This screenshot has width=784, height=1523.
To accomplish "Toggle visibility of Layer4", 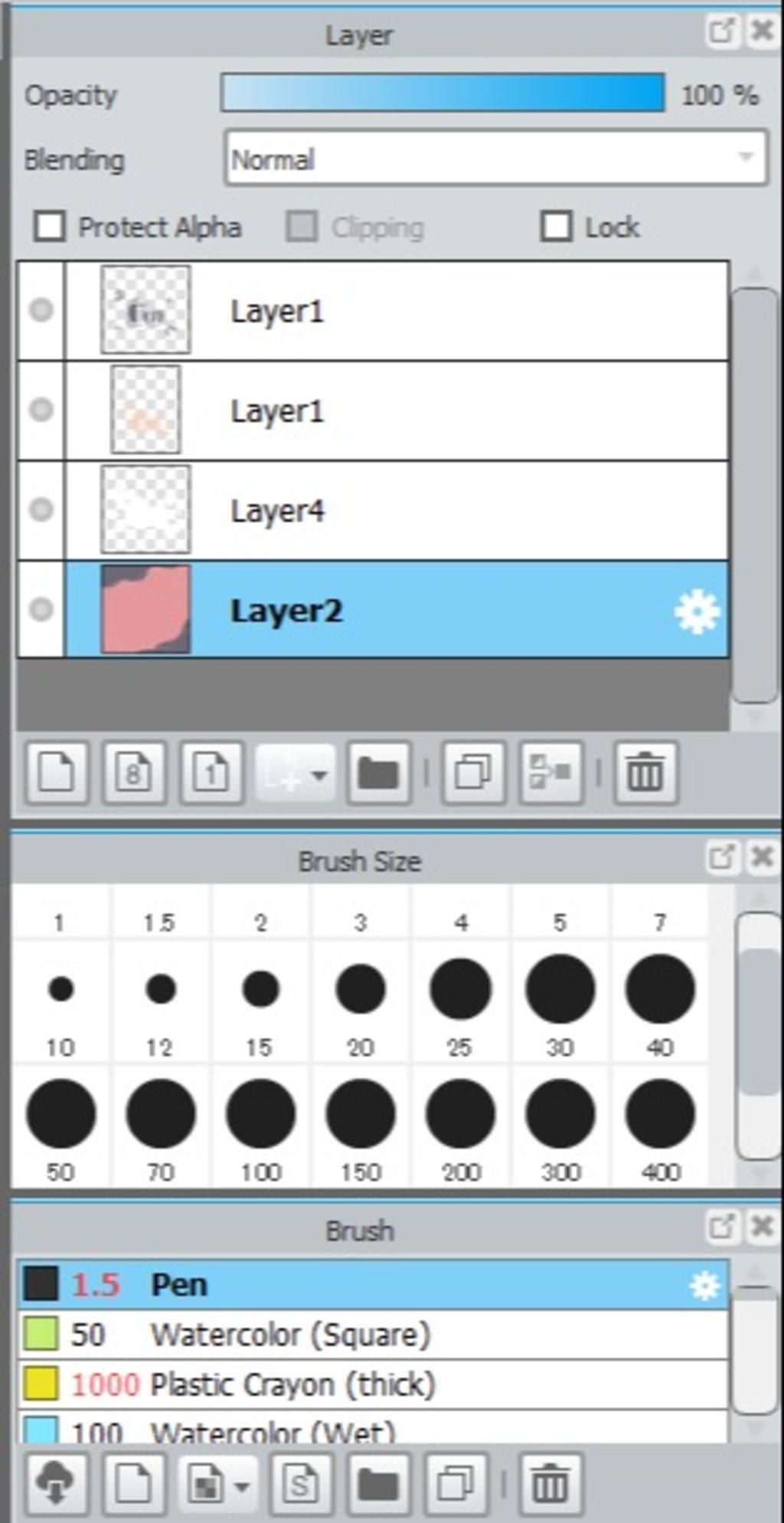I will (41, 510).
